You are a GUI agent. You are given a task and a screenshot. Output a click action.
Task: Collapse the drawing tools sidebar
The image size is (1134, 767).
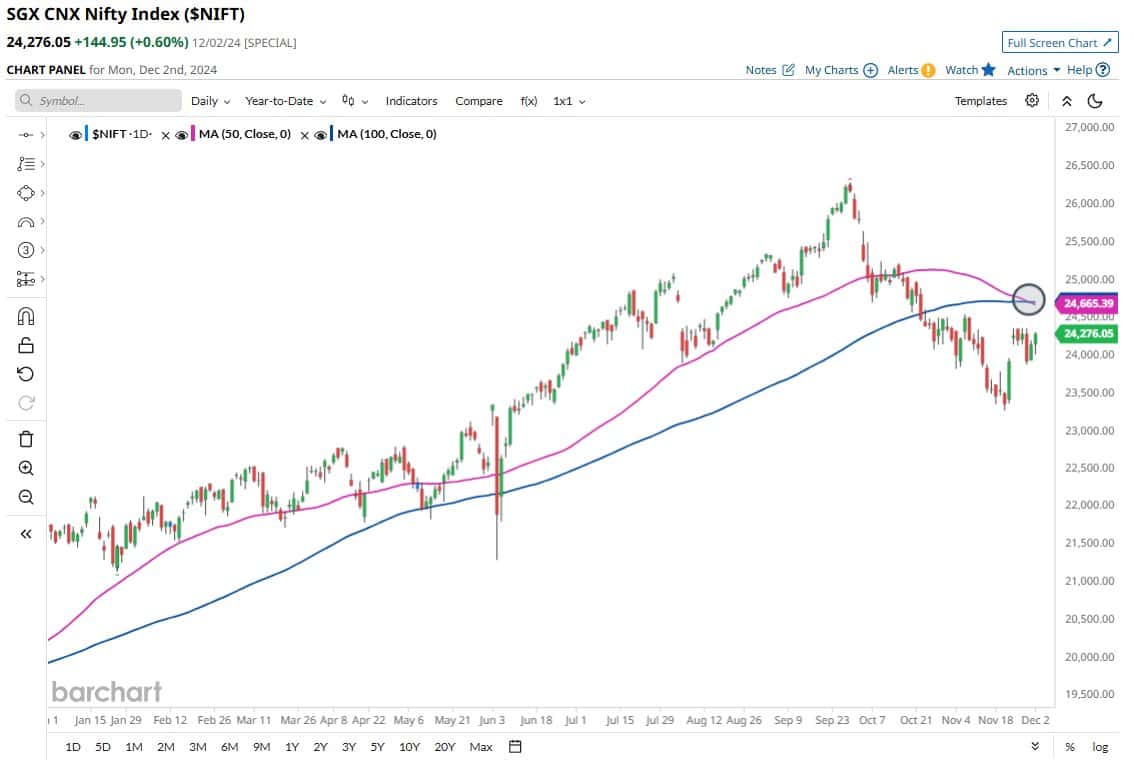(x=25, y=534)
